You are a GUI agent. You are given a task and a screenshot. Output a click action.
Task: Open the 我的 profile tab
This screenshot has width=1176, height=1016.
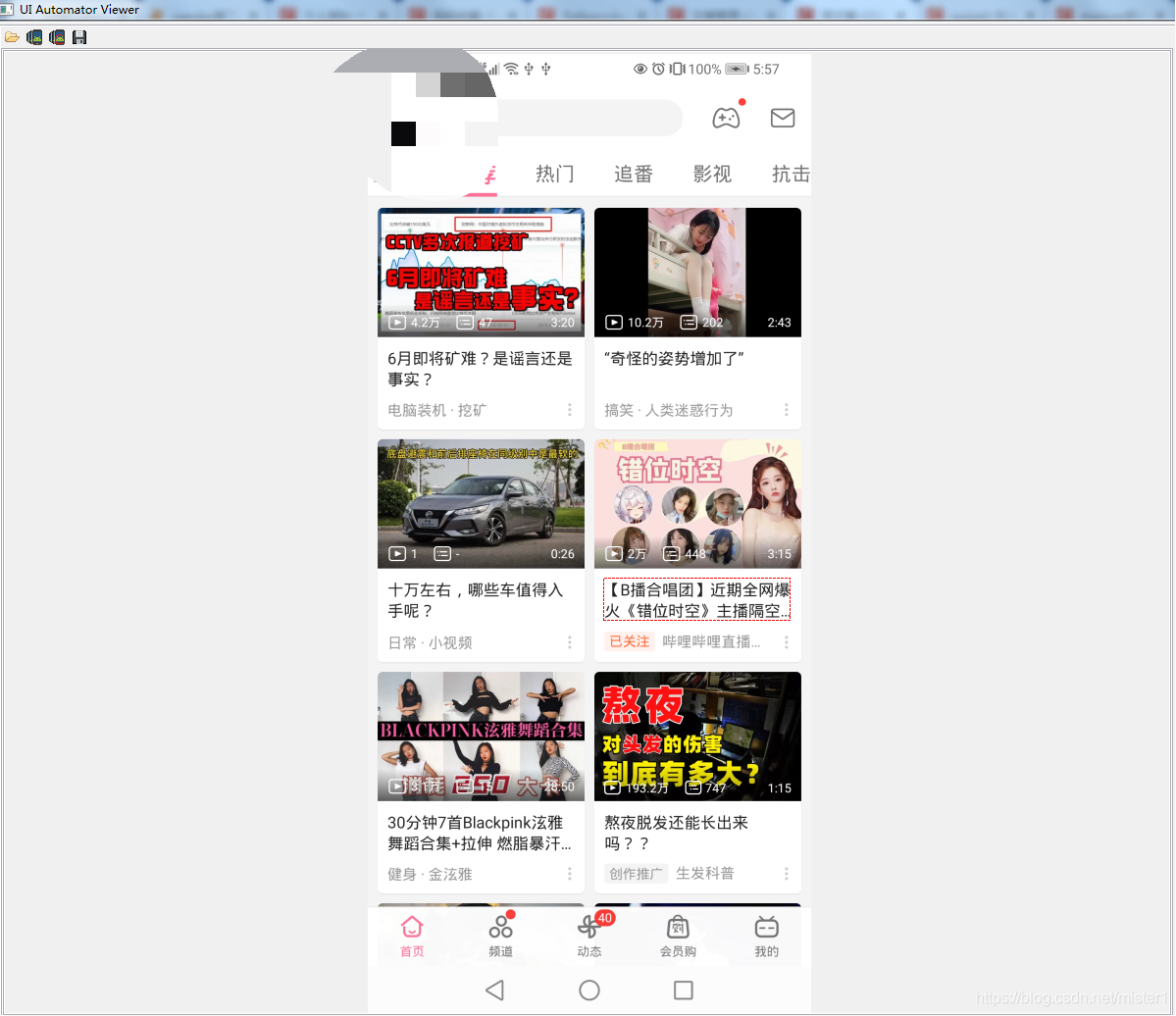click(766, 936)
